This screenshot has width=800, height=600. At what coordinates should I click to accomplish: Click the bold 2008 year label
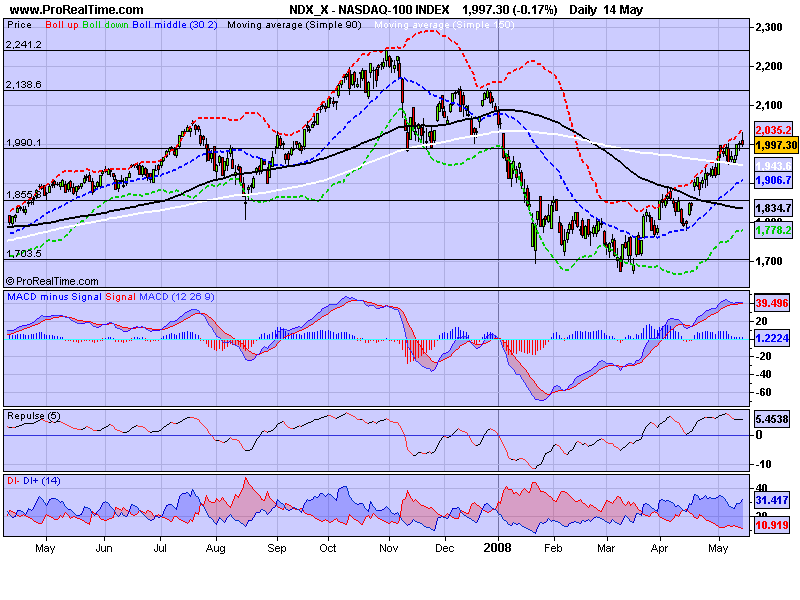pos(497,547)
